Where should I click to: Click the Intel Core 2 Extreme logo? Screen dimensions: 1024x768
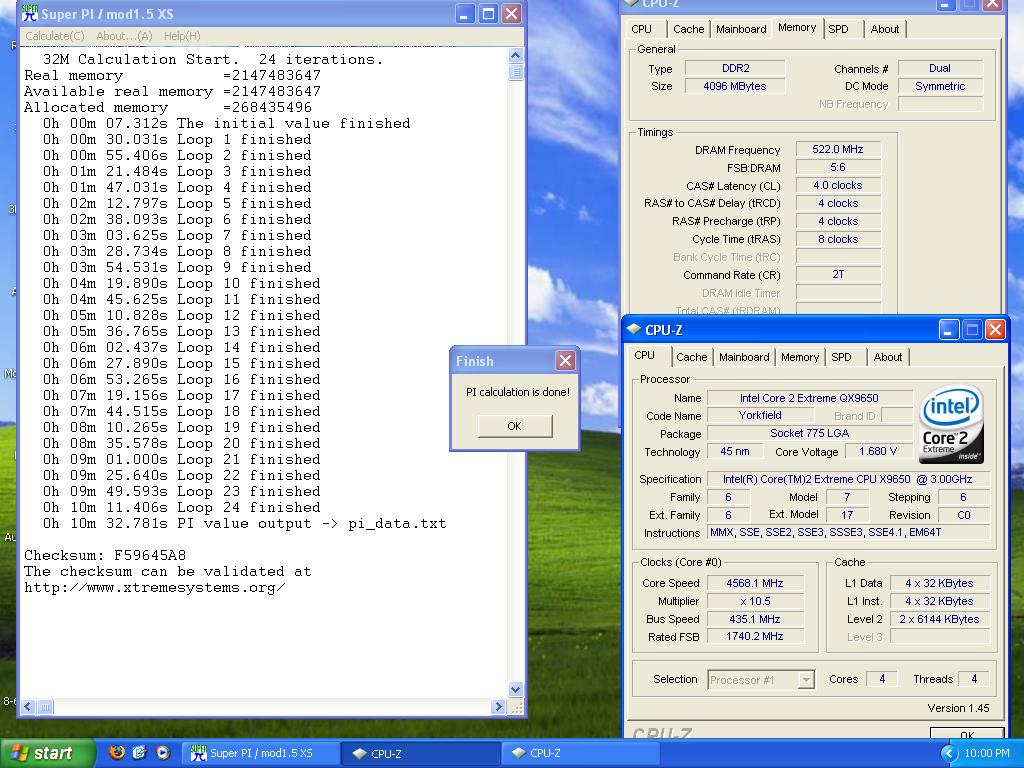click(951, 424)
